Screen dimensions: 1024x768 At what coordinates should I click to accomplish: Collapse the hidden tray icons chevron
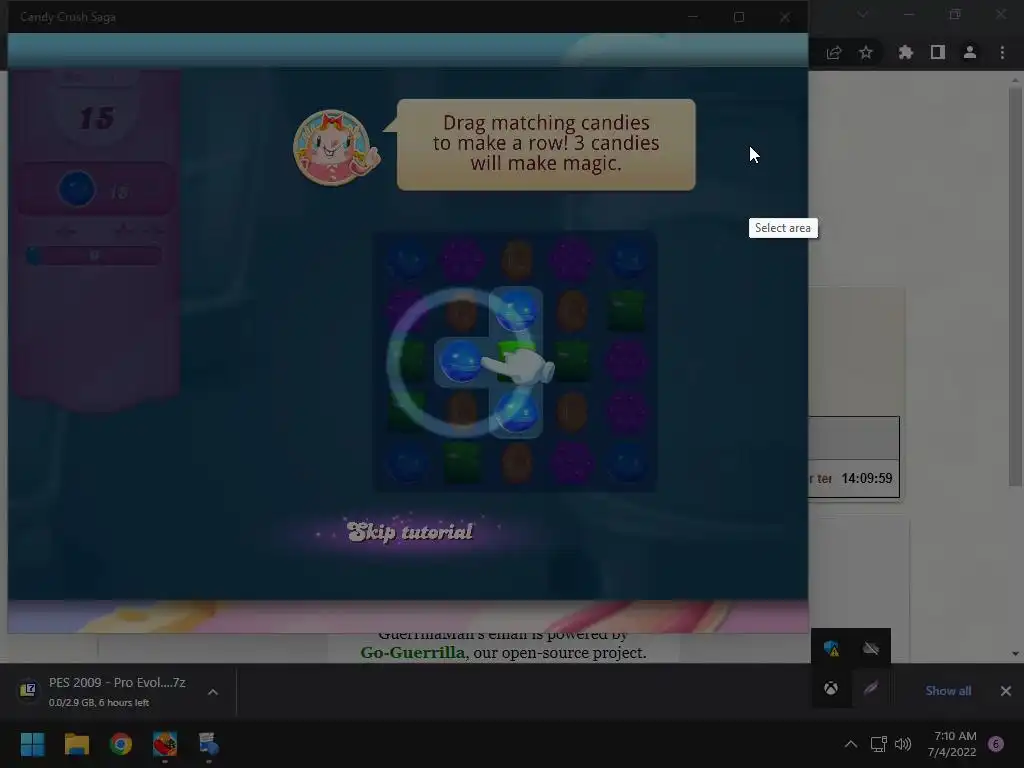851,744
